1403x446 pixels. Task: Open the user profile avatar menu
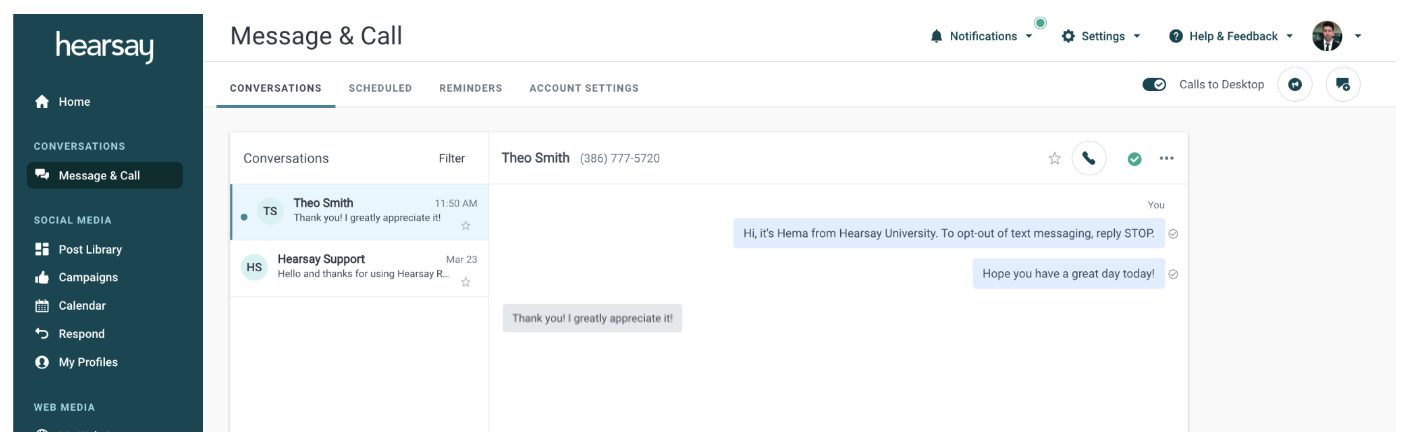[x=1337, y=36]
